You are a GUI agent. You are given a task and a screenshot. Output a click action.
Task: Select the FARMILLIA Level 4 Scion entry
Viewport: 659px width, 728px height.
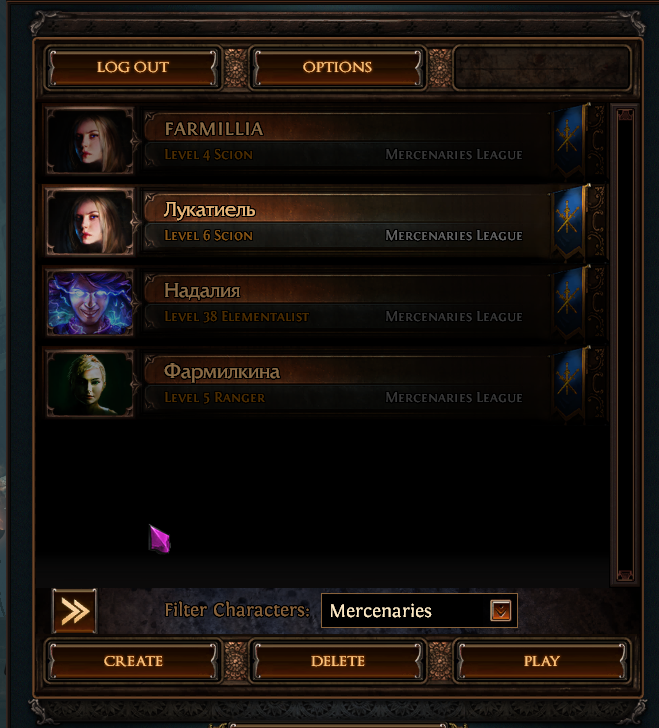(x=325, y=141)
